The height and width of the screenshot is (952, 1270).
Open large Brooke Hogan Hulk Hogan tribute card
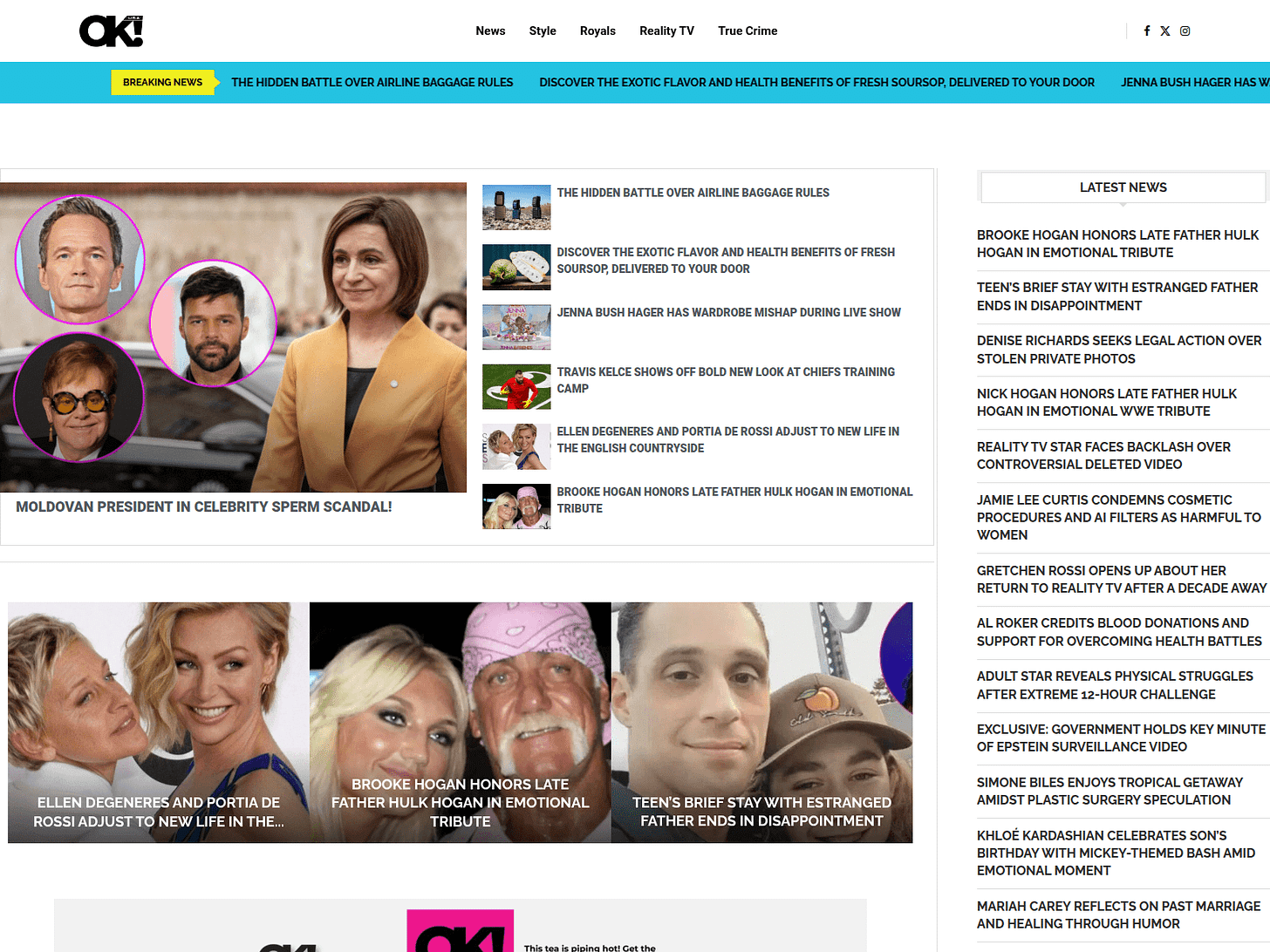(x=460, y=723)
